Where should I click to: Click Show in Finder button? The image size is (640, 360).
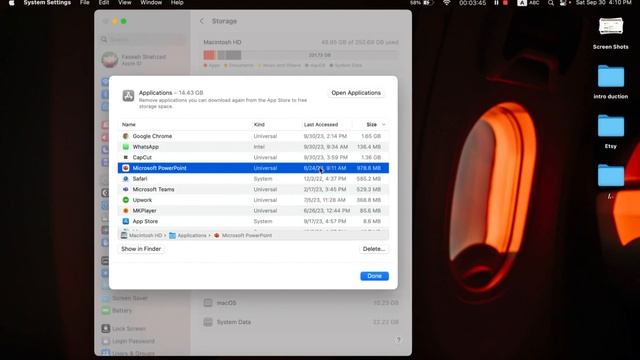coord(141,249)
